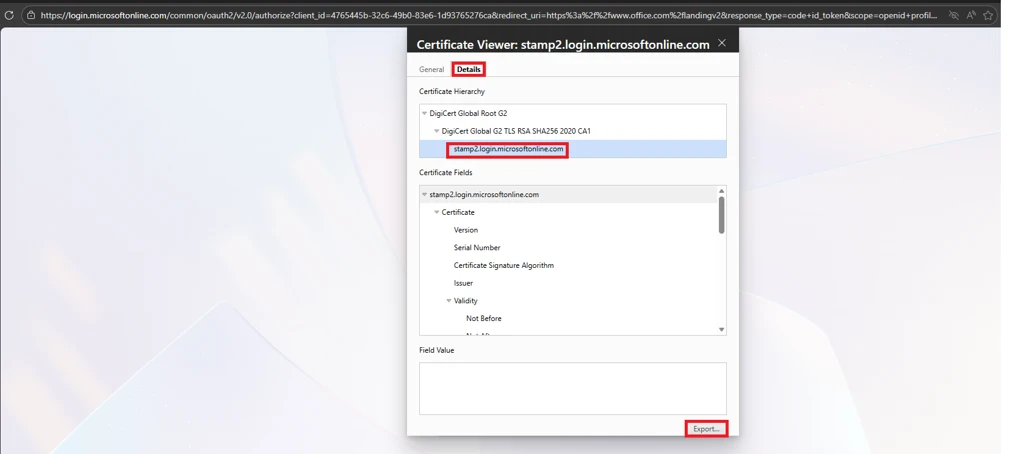The image size is (1024, 454).
Task: Click the Certificate Fields scrollbar down arrow
Action: pos(721,329)
